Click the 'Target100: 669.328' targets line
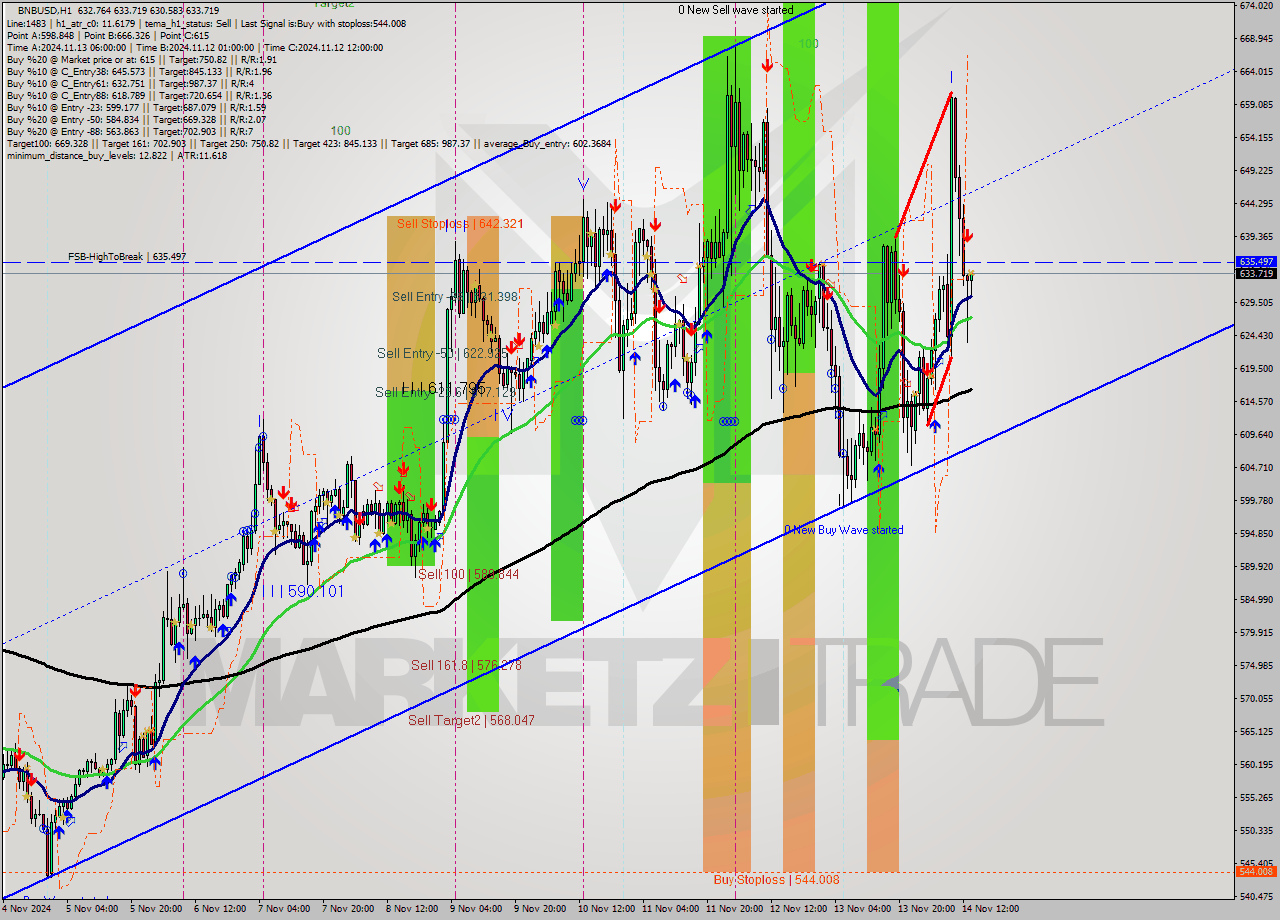 (x=309, y=143)
